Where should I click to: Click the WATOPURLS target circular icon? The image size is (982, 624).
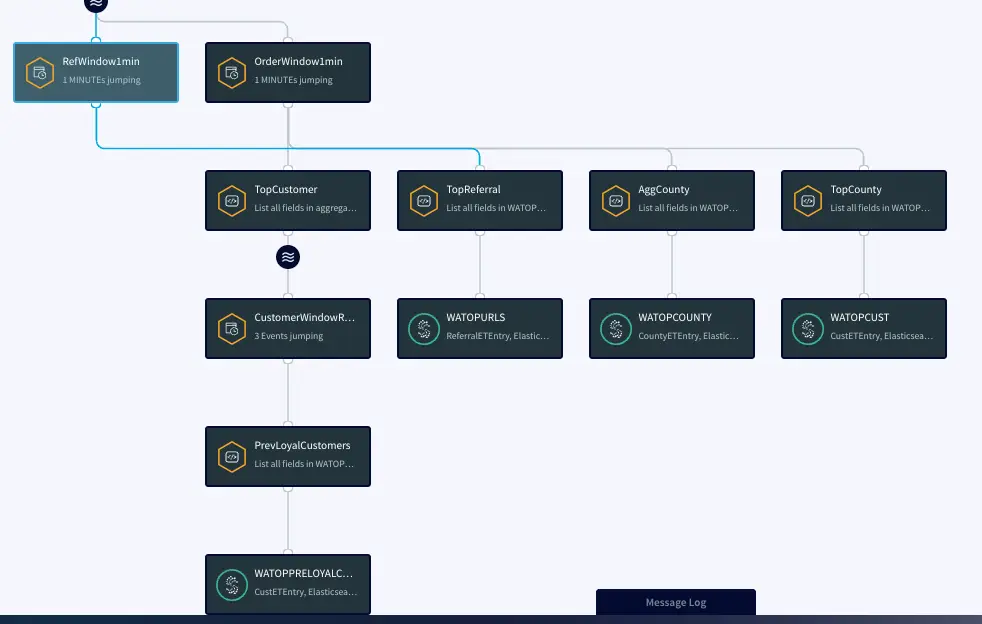click(x=424, y=328)
